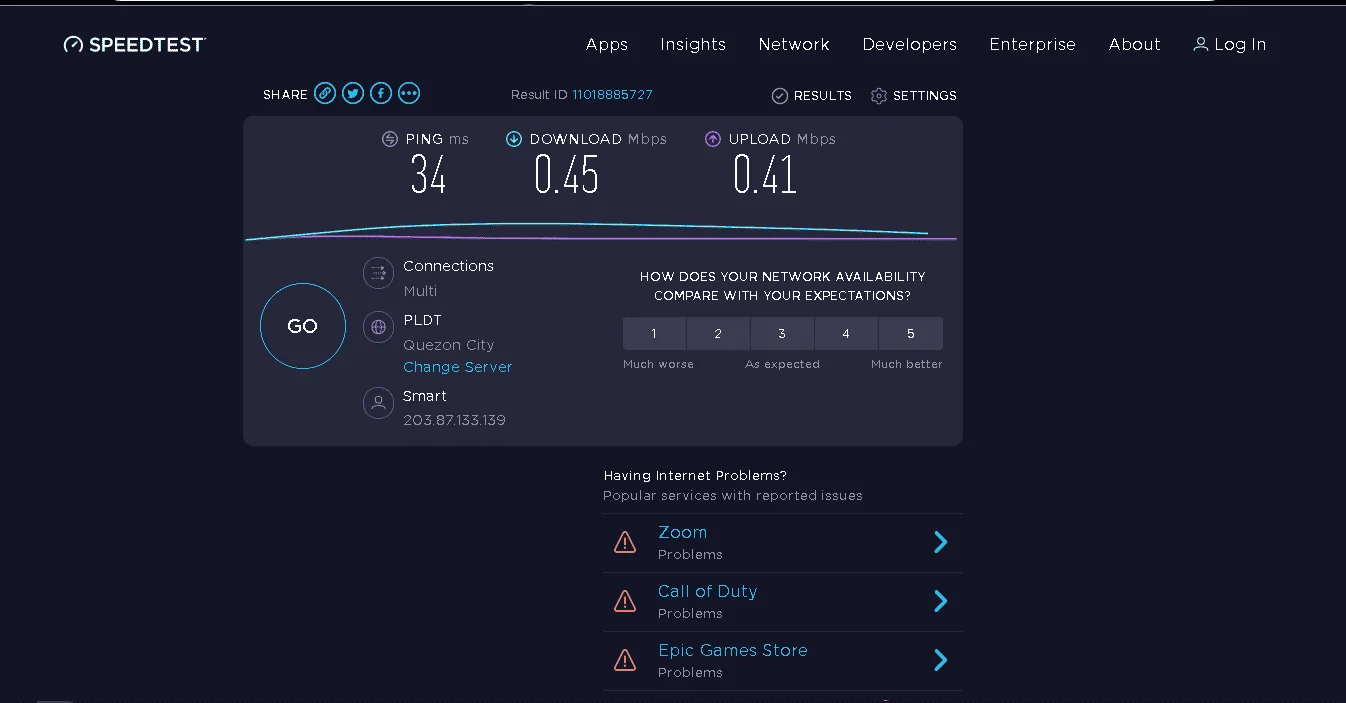Click the 'Having Internet Problems?' heading
This screenshot has width=1346, height=703.
pos(695,476)
